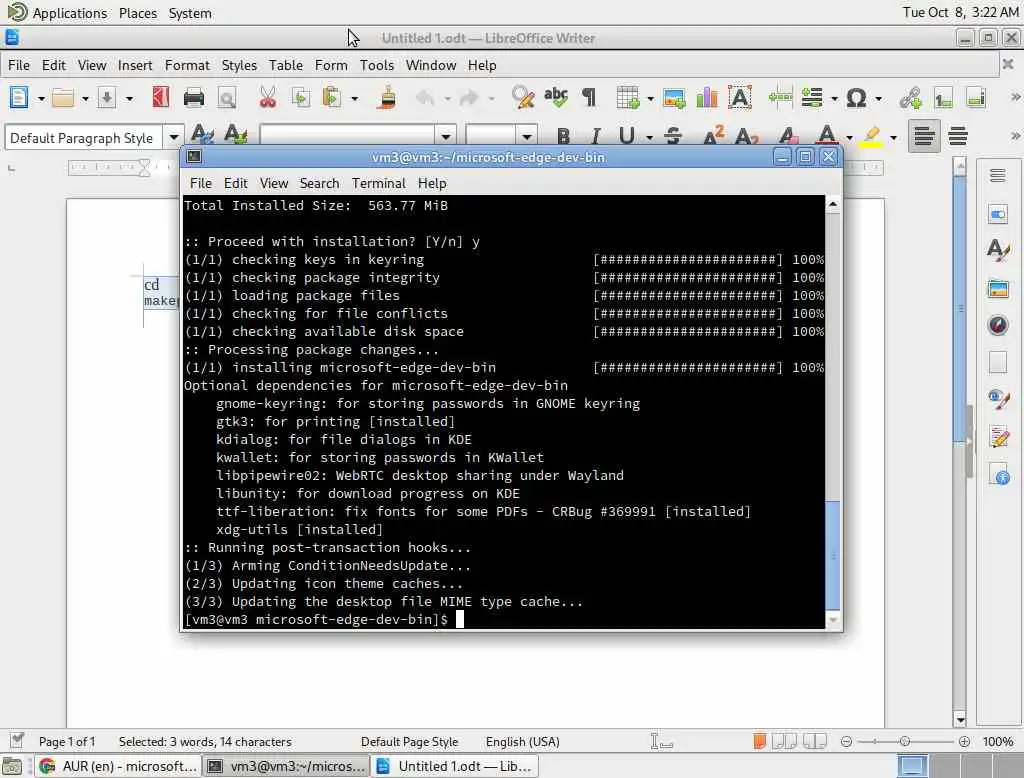The width and height of the screenshot is (1024, 778).
Task: Open sidebar Gallery deck icon
Action: [998, 288]
